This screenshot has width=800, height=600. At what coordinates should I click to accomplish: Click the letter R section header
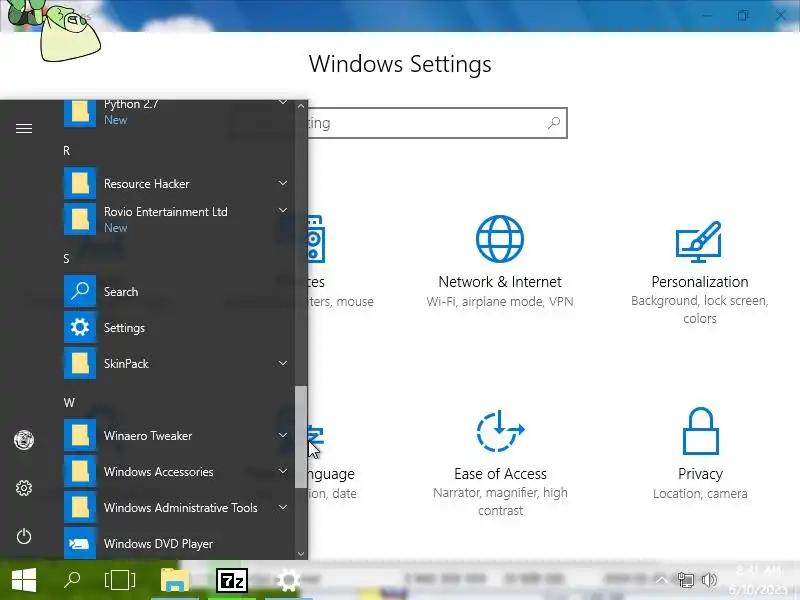click(67, 151)
